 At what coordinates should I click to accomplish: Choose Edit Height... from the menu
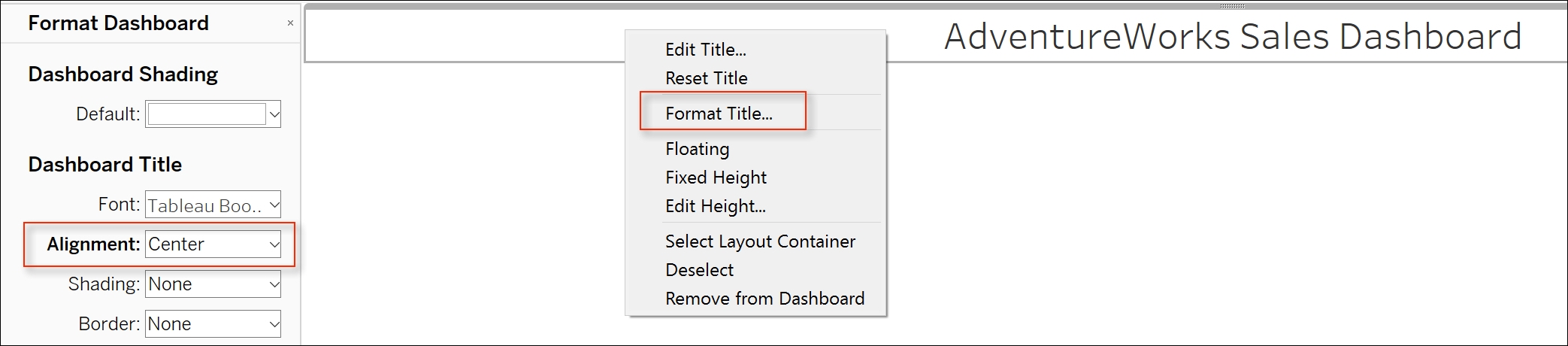pos(715,206)
